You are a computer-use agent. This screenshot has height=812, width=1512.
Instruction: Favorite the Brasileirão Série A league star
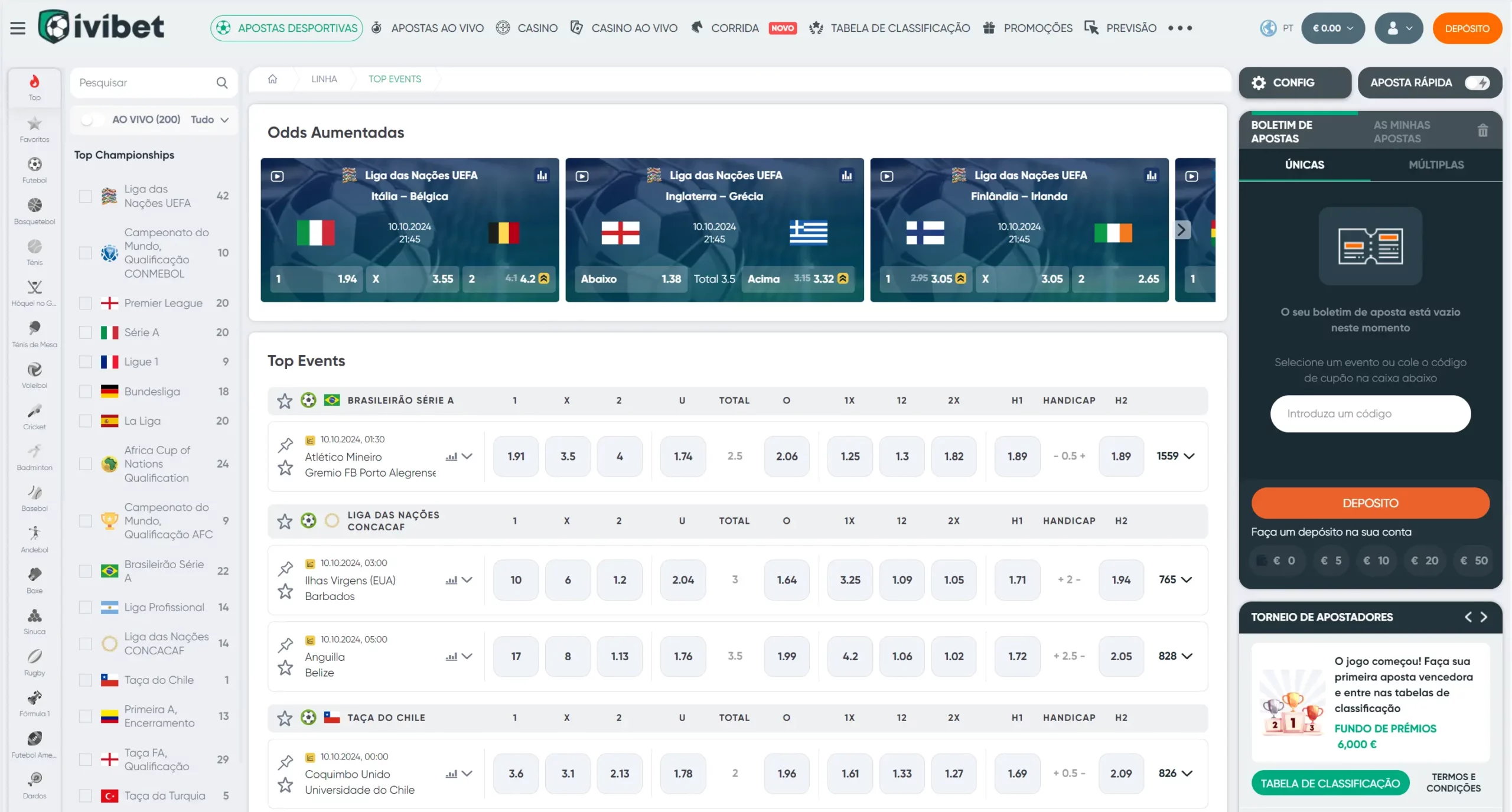(x=285, y=401)
